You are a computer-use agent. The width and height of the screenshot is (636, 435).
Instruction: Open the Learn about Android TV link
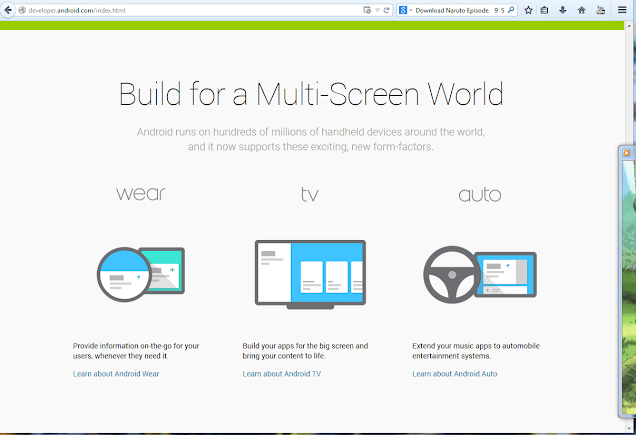(x=281, y=374)
